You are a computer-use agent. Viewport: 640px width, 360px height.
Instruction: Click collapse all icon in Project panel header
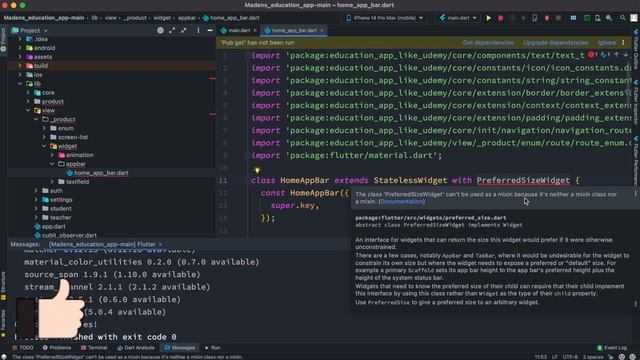click(184, 30)
